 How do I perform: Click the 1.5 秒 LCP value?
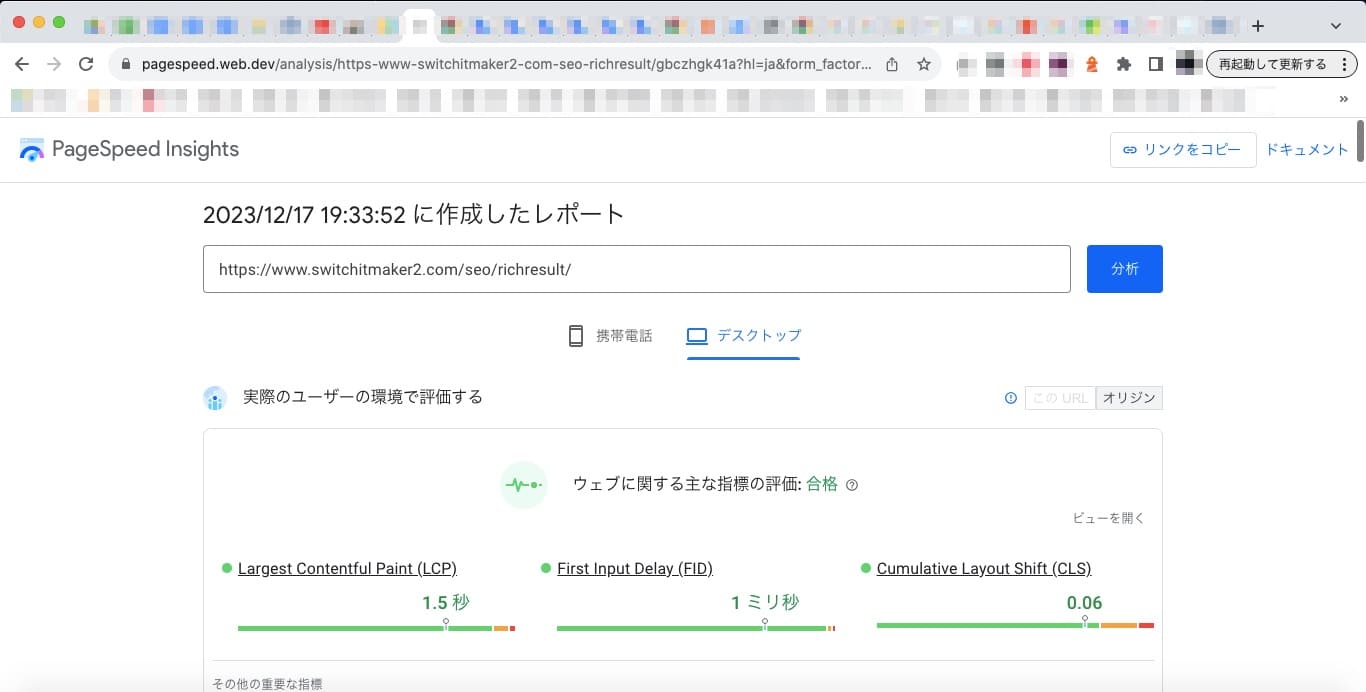[x=445, y=602]
